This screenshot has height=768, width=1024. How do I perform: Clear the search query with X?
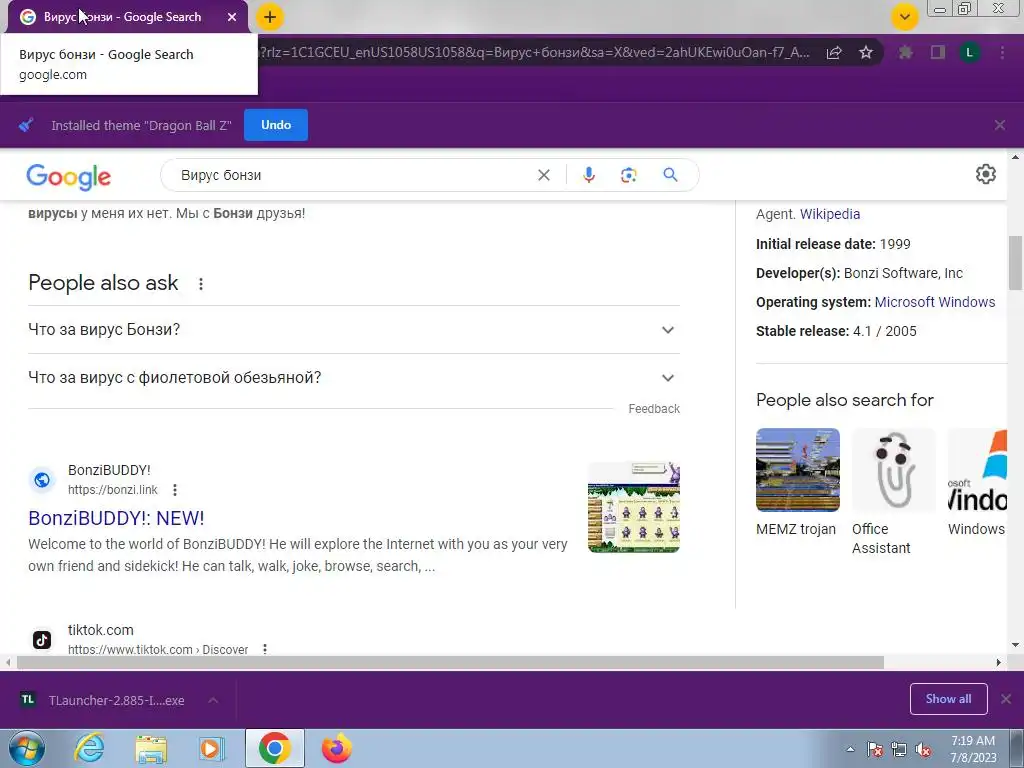pyautogui.click(x=543, y=175)
